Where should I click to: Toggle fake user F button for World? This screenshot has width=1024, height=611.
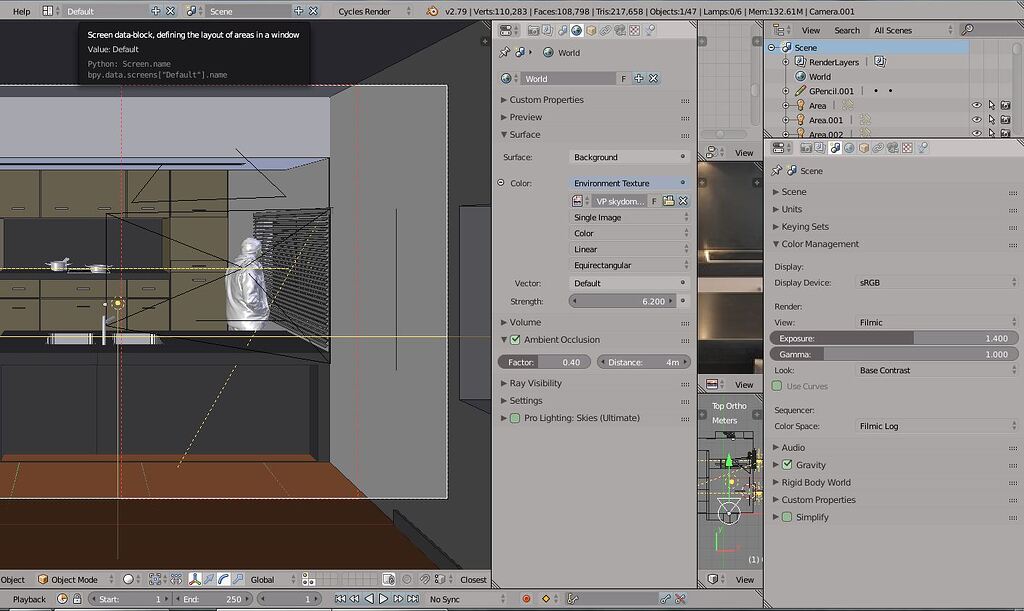click(624, 78)
